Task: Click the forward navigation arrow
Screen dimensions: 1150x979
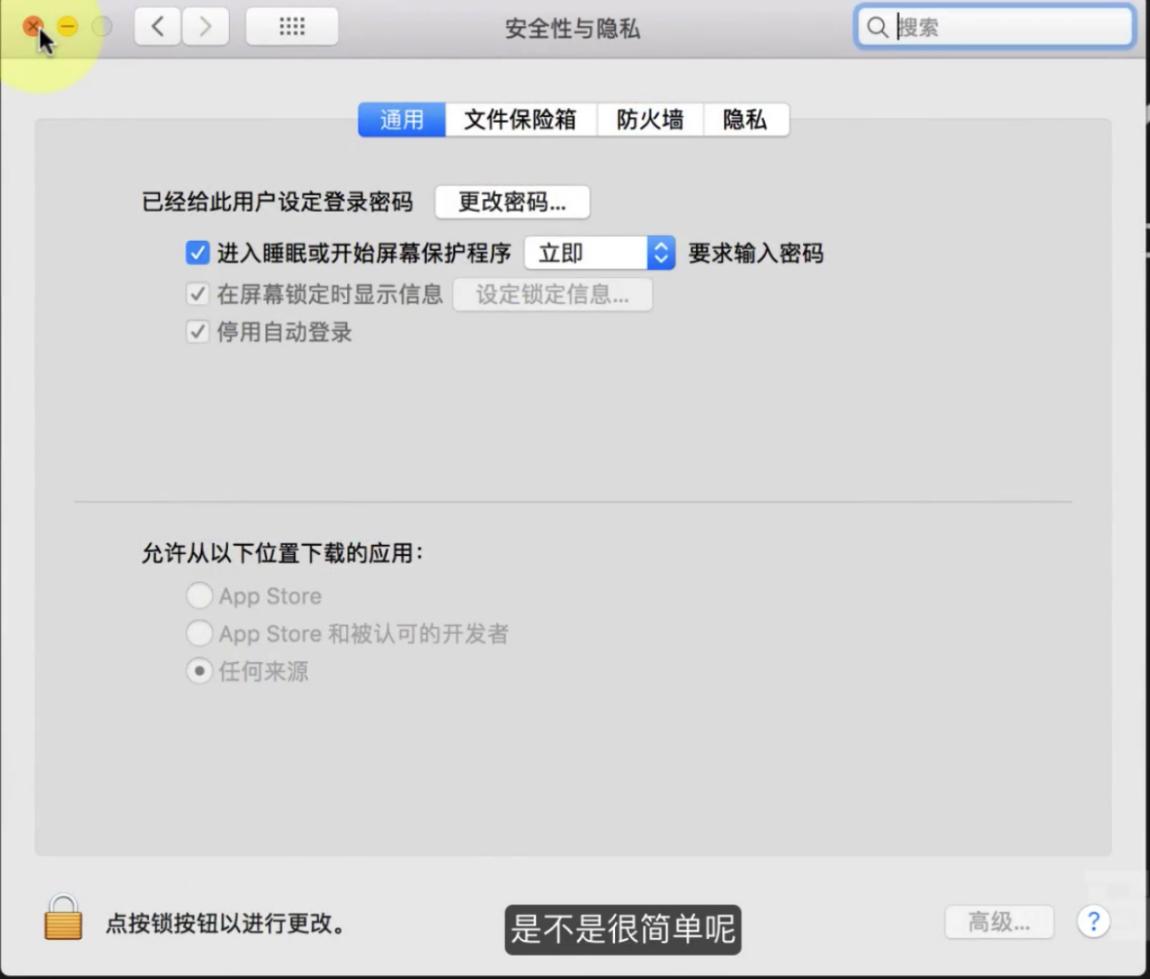Action: pyautogui.click(x=204, y=26)
